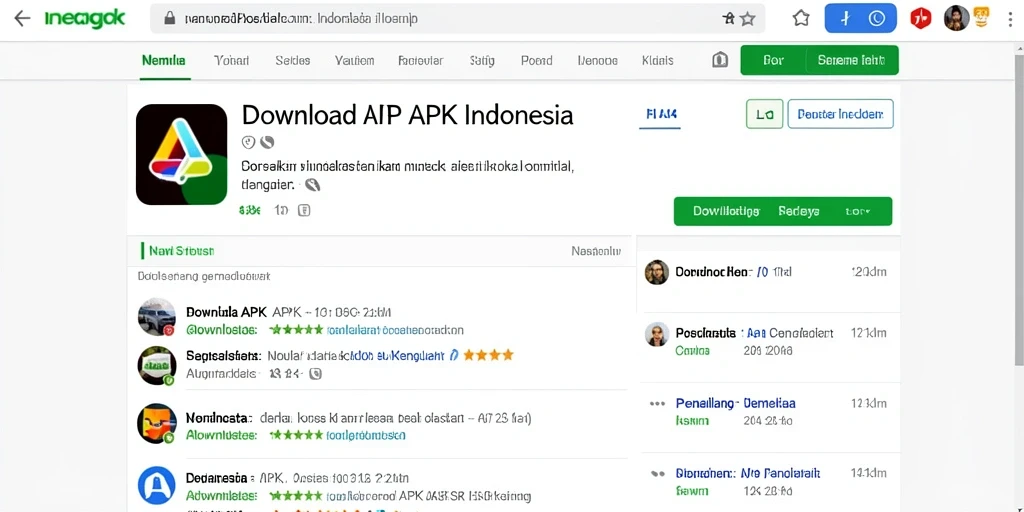Image resolution: width=1024 pixels, height=512 pixels.
Task: Click the Sepsalsfiets list thumbnail
Action: (x=157, y=365)
